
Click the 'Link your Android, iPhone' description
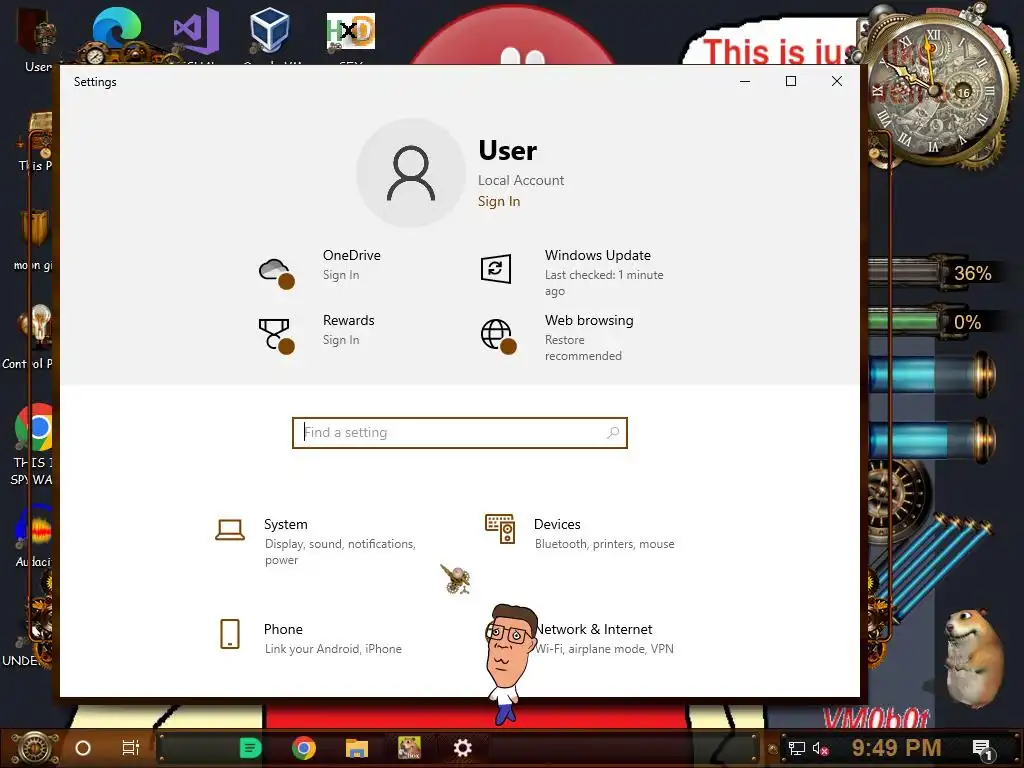pos(333,648)
